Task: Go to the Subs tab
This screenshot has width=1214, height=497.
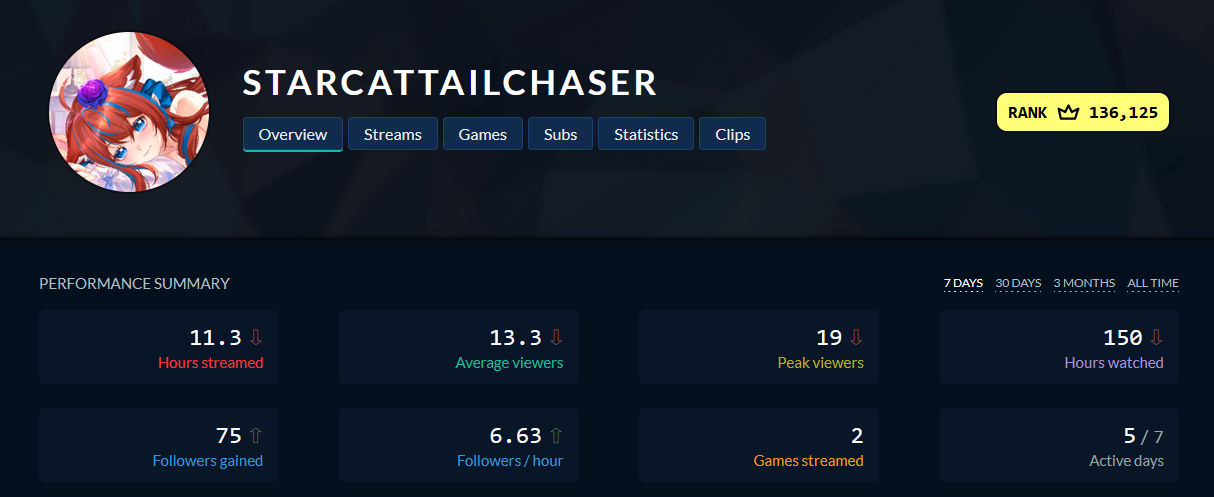Action: tap(561, 134)
